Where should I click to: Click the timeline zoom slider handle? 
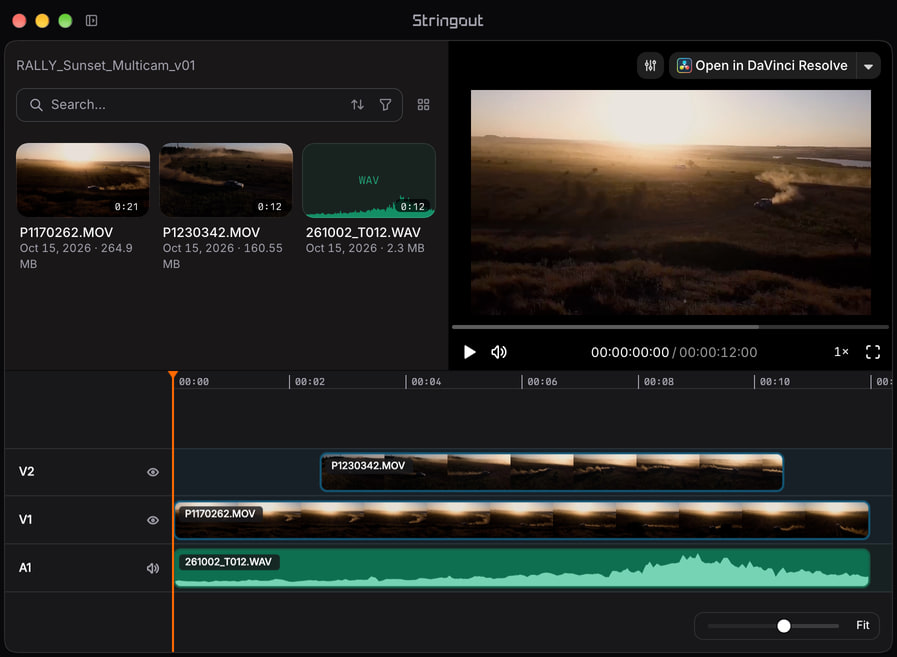pos(784,626)
